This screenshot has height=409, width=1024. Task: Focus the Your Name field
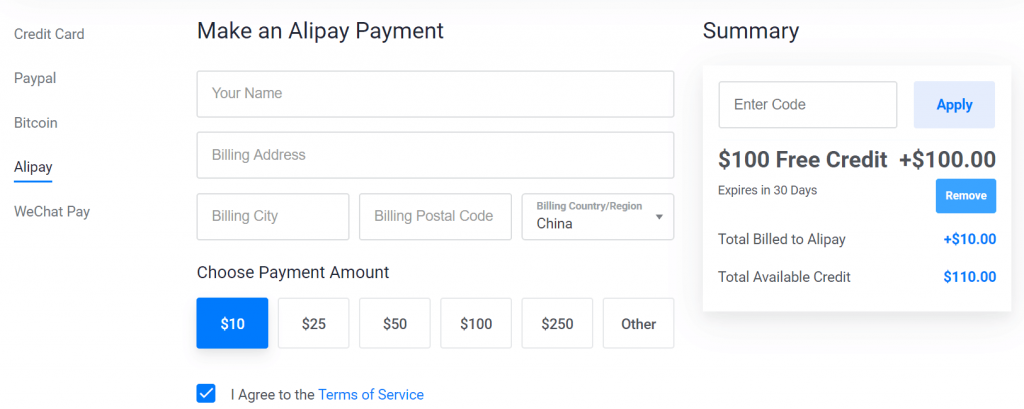(x=435, y=94)
